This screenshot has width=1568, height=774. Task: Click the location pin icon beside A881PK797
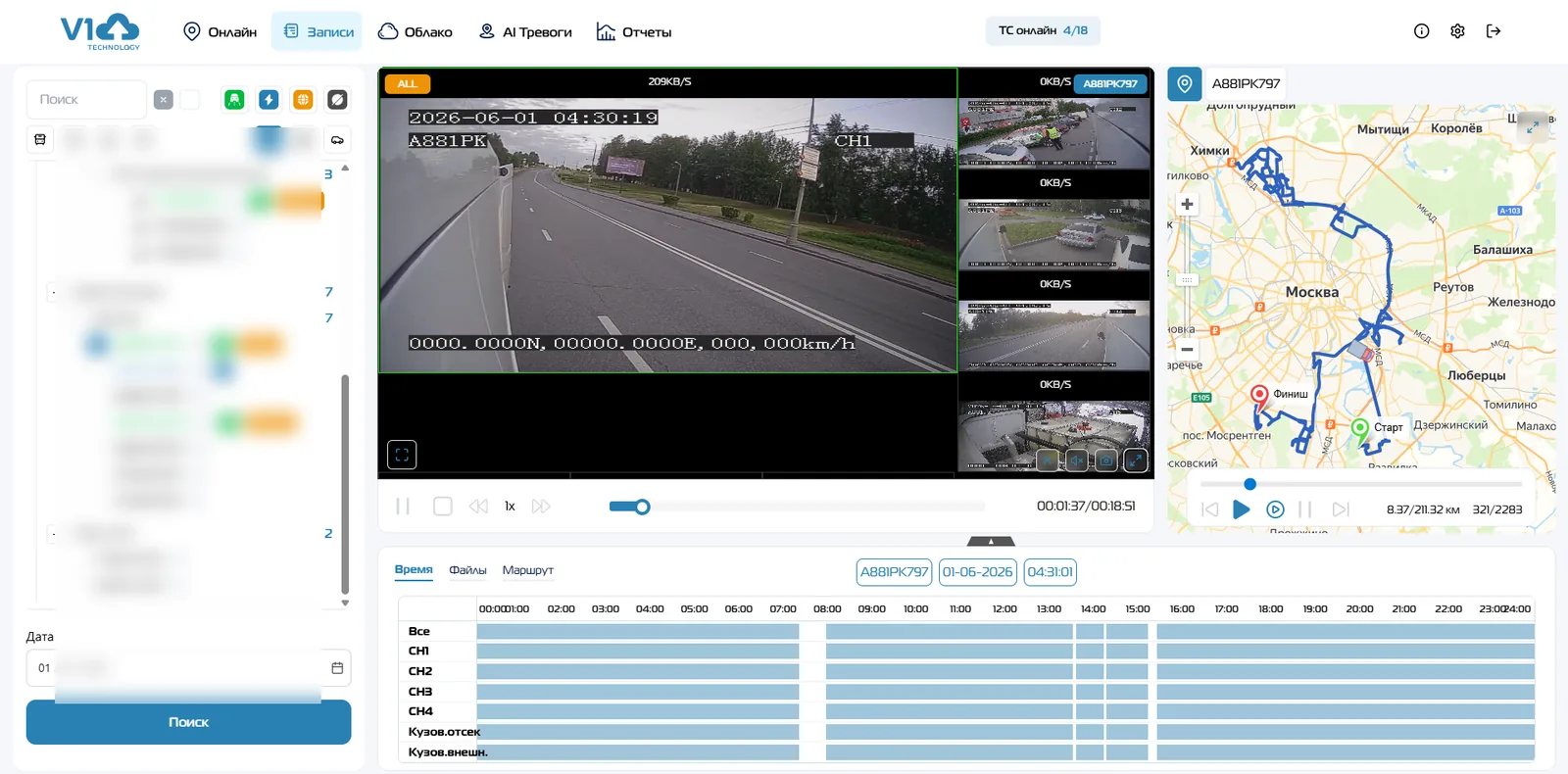(1184, 84)
